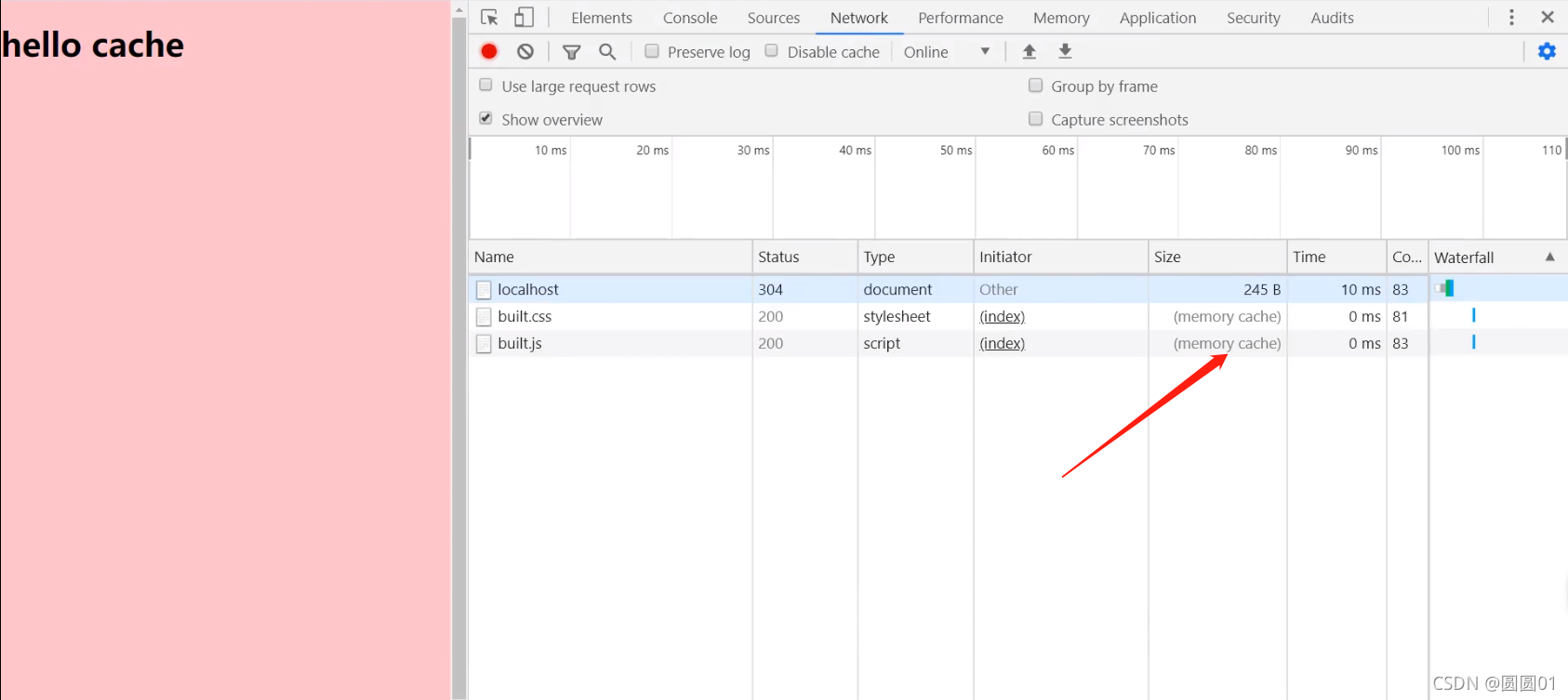Switch to the Console tab

(x=690, y=18)
